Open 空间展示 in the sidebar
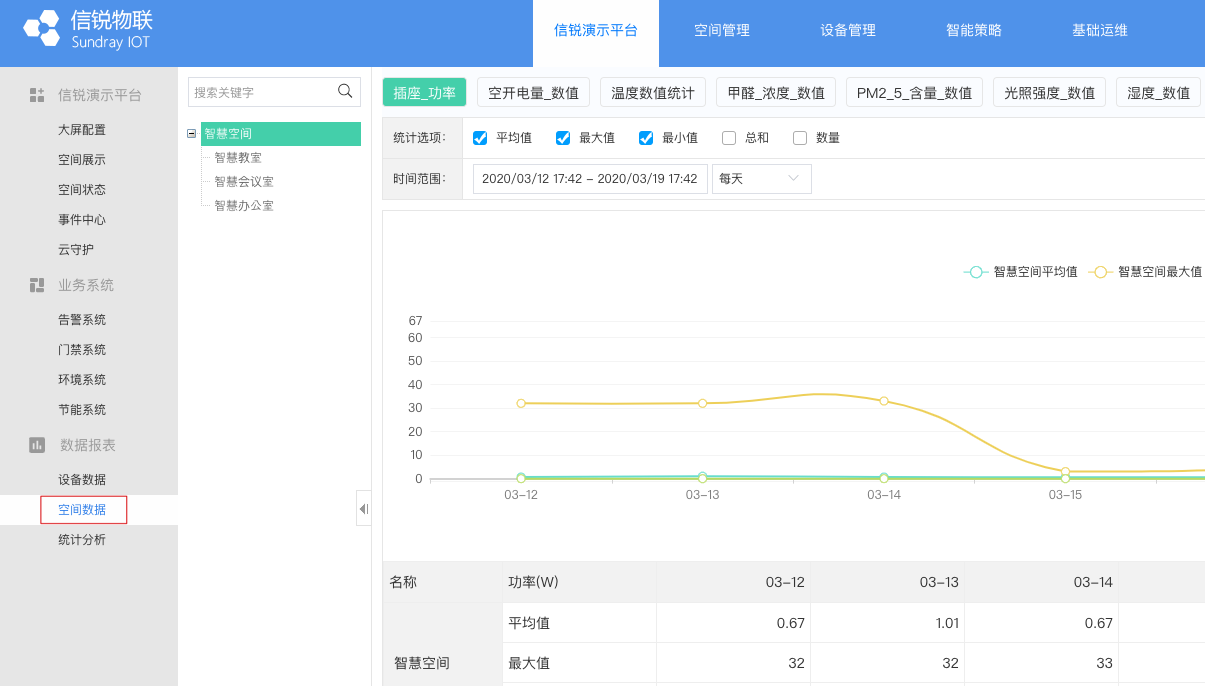Viewport: 1205px width, 686px height. point(82,160)
